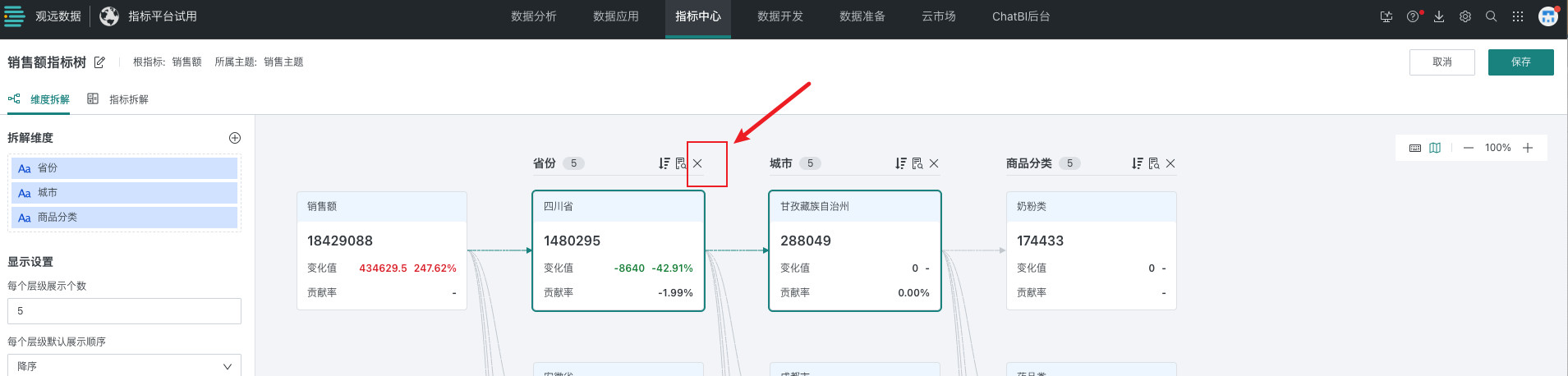Toggle the minimap view icon
1568x376 pixels.
tap(1435, 148)
